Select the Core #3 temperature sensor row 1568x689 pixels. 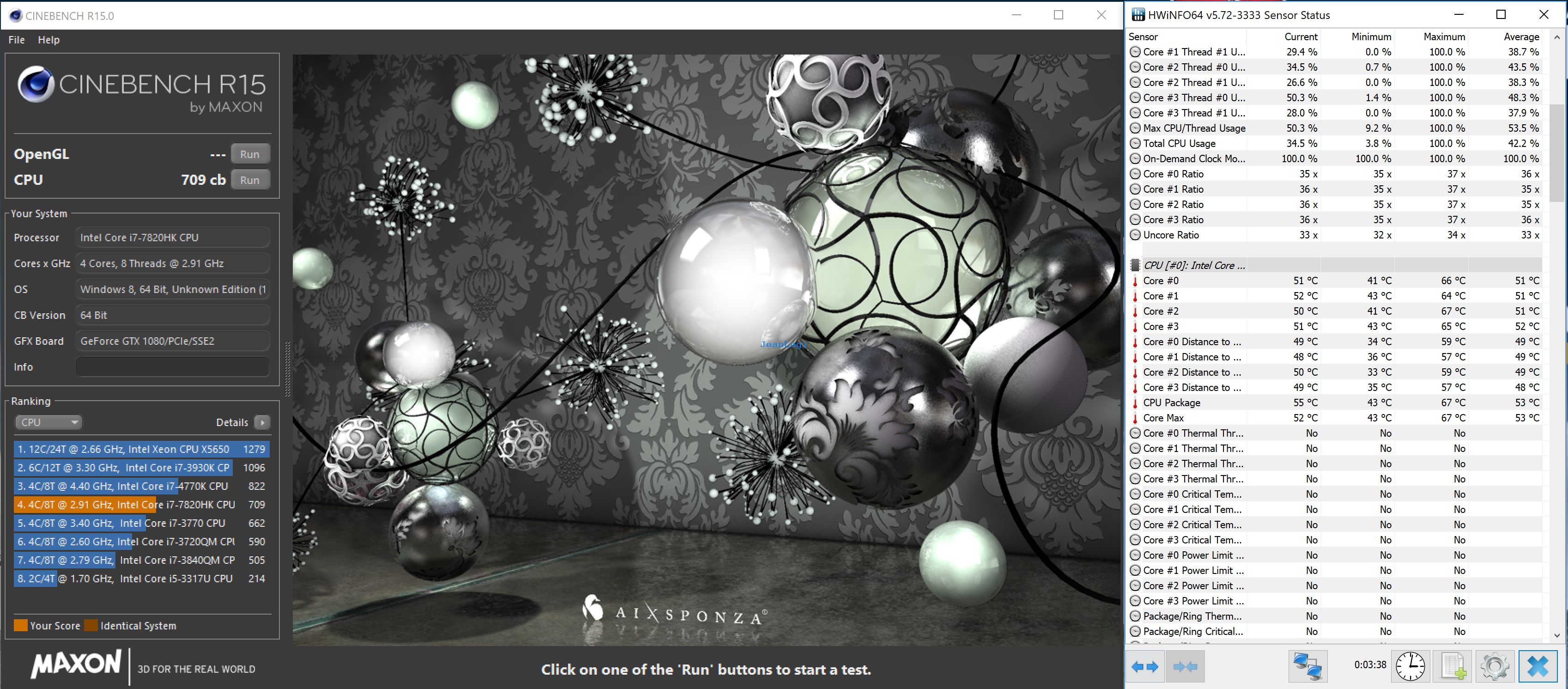click(x=1335, y=327)
